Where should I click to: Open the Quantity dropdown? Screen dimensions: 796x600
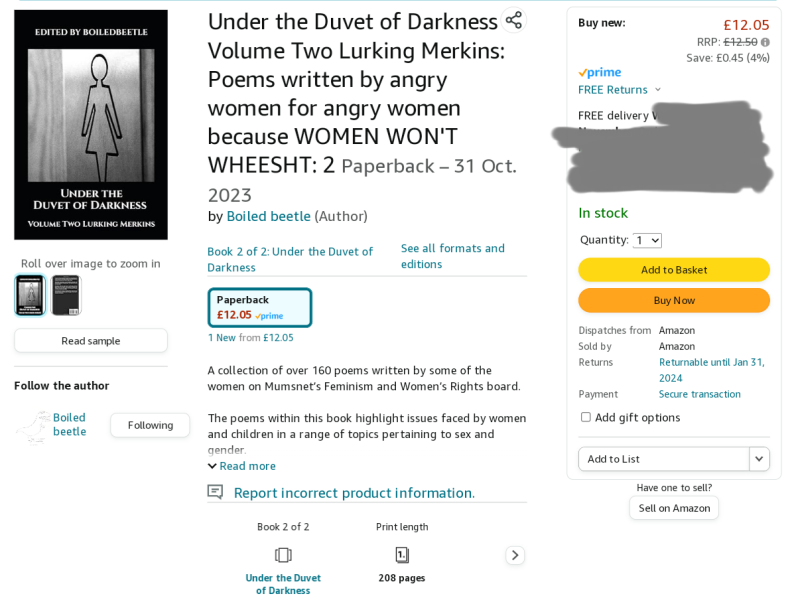pyautogui.click(x=647, y=240)
